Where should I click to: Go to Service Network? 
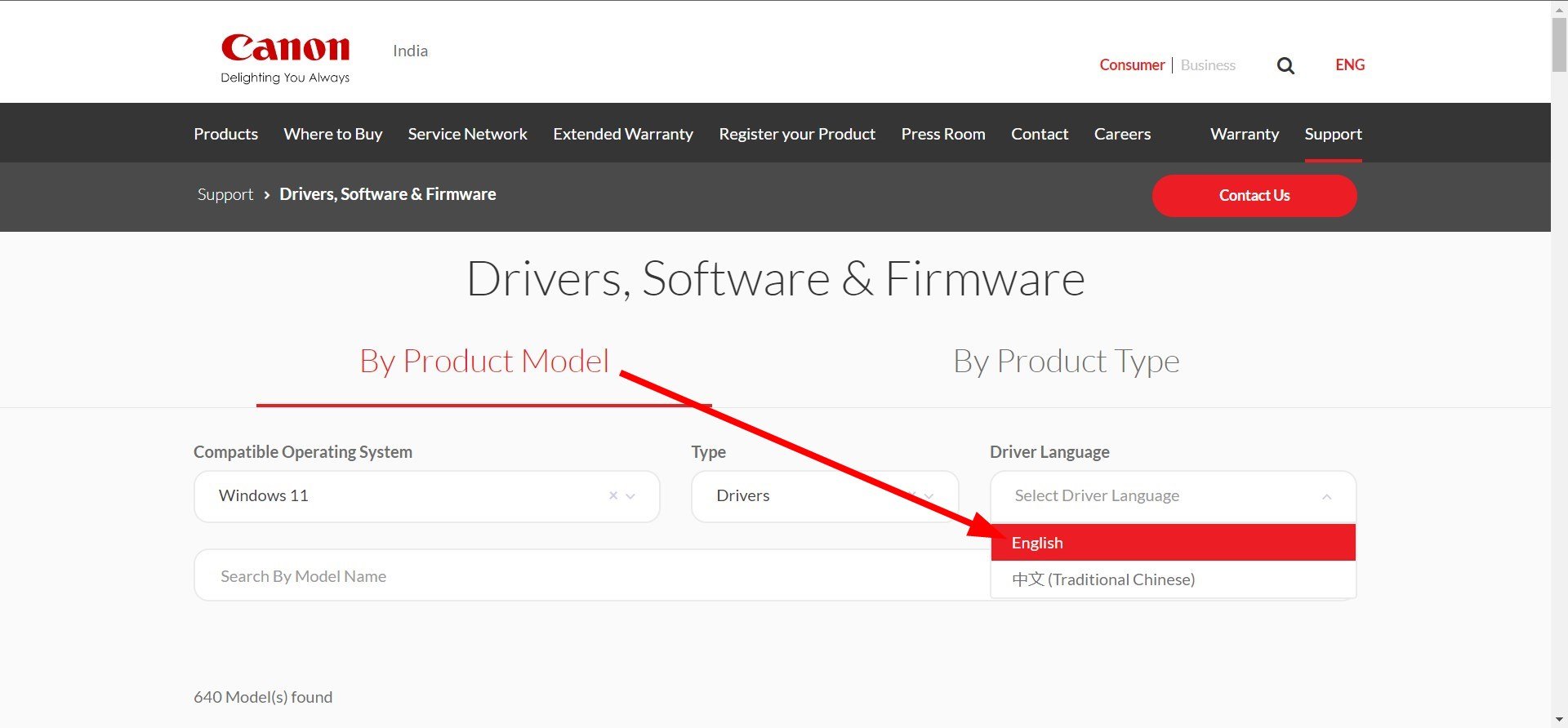coord(468,134)
